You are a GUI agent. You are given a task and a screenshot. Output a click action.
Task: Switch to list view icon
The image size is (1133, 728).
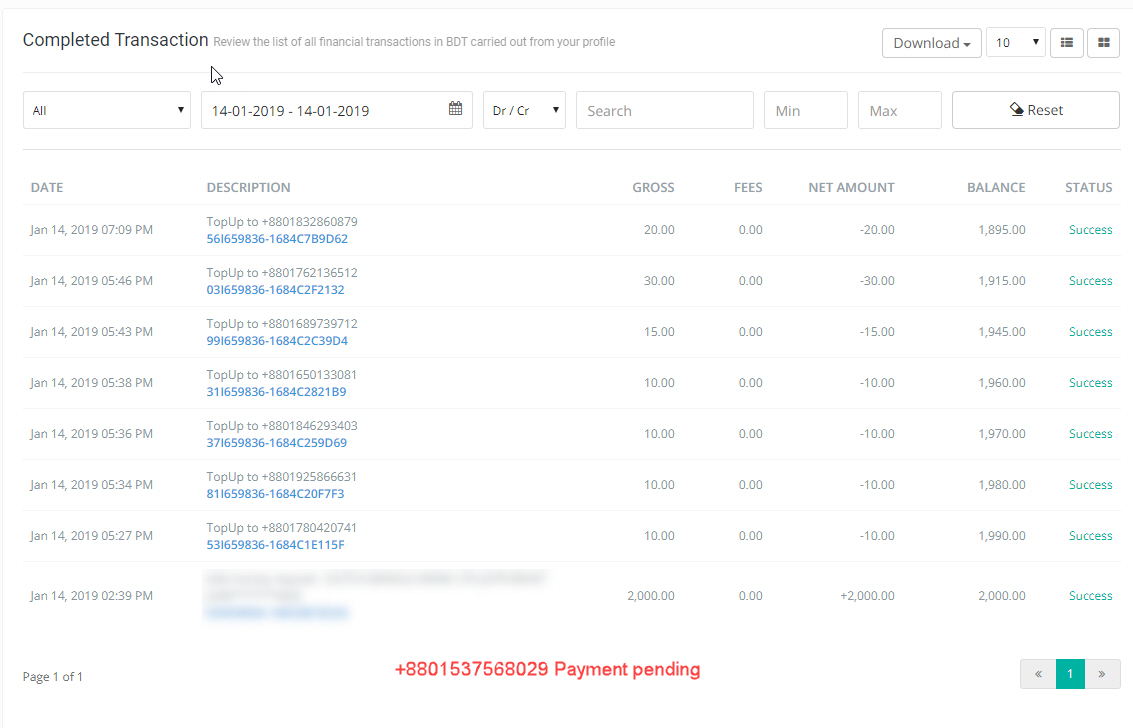point(1067,43)
